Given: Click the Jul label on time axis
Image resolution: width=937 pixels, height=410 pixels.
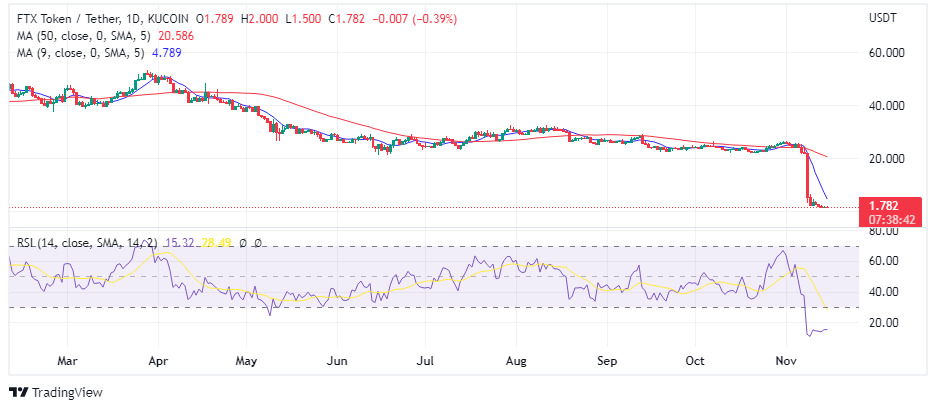Looking at the screenshot, I should (x=424, y=361).
